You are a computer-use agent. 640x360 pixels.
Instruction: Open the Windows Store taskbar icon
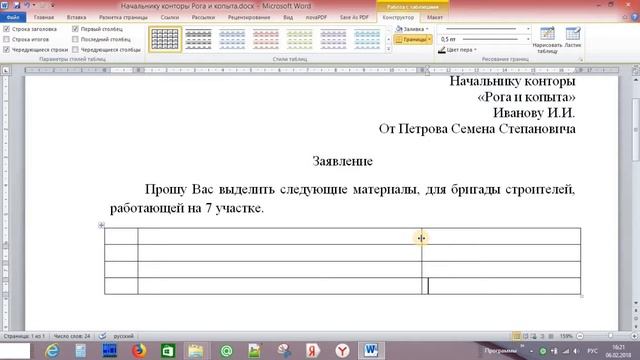coord(168,351)
